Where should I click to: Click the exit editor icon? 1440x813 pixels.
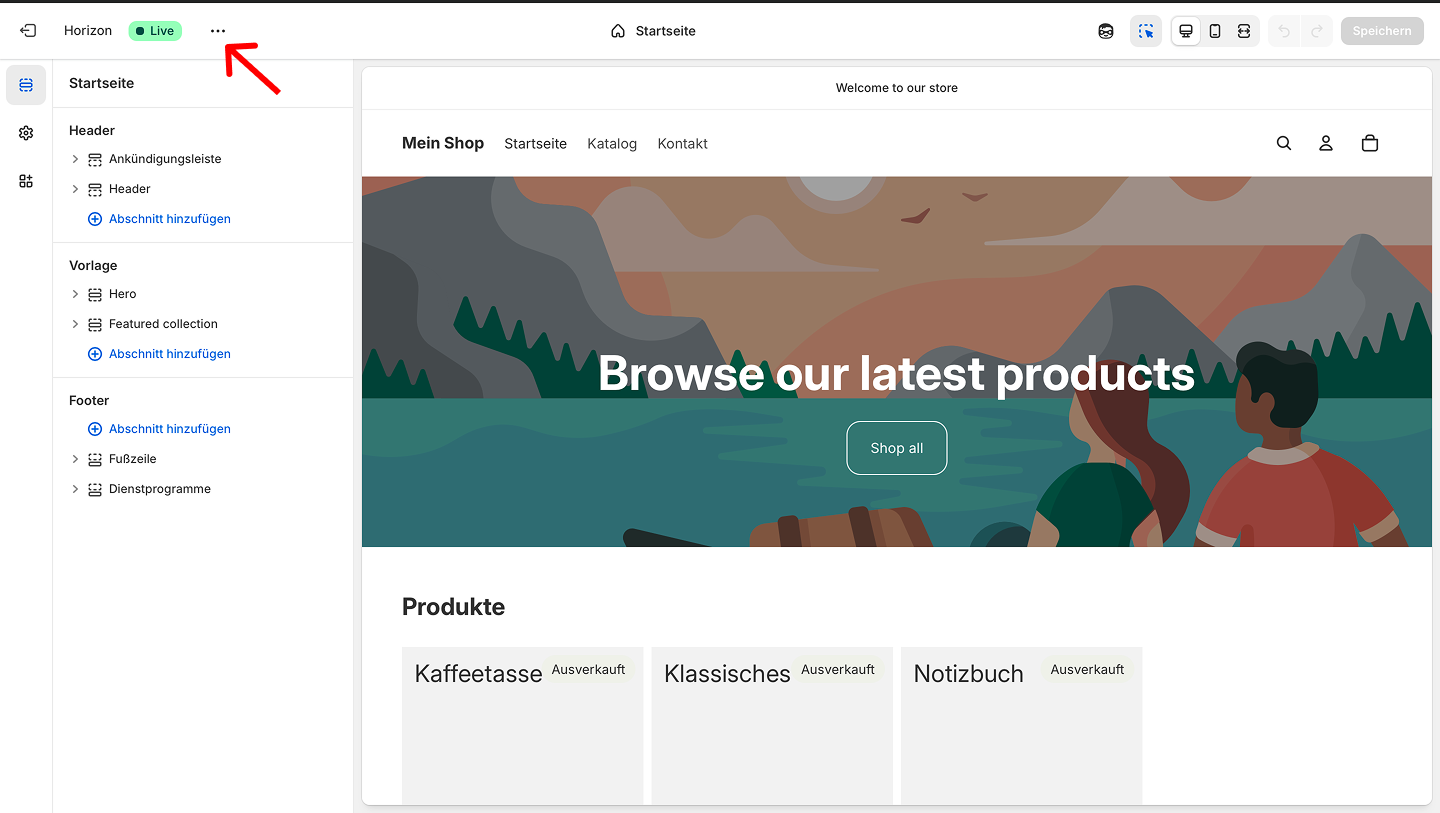click(x=28, y=31)
